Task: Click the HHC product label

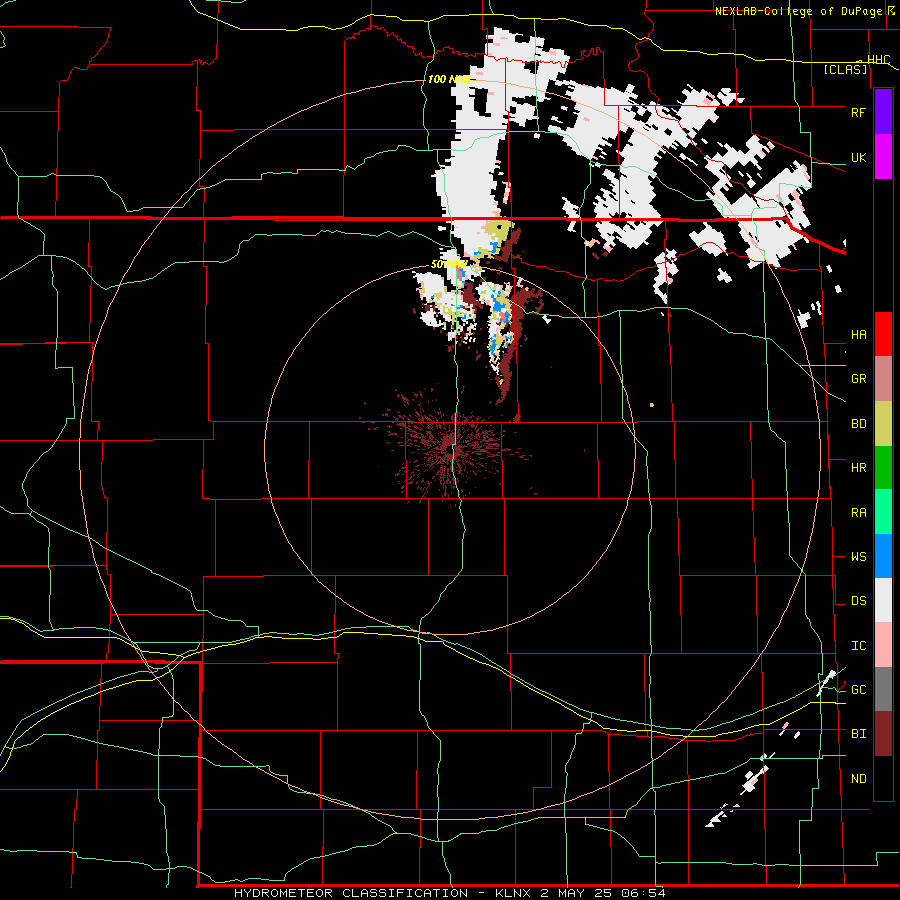Action: (x=878, y=60)
